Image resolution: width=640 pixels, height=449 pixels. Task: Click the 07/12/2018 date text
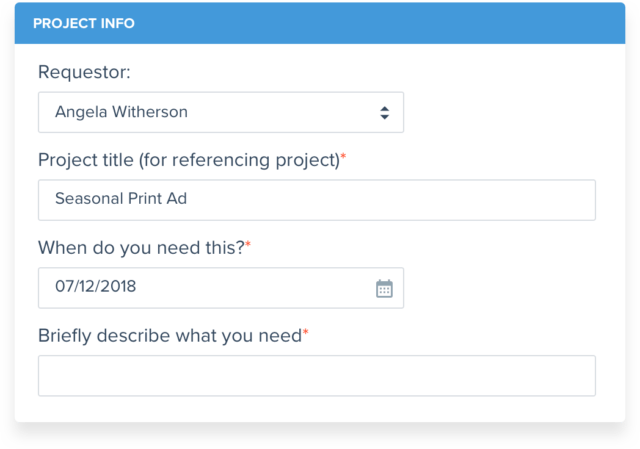tap(96, 287)
